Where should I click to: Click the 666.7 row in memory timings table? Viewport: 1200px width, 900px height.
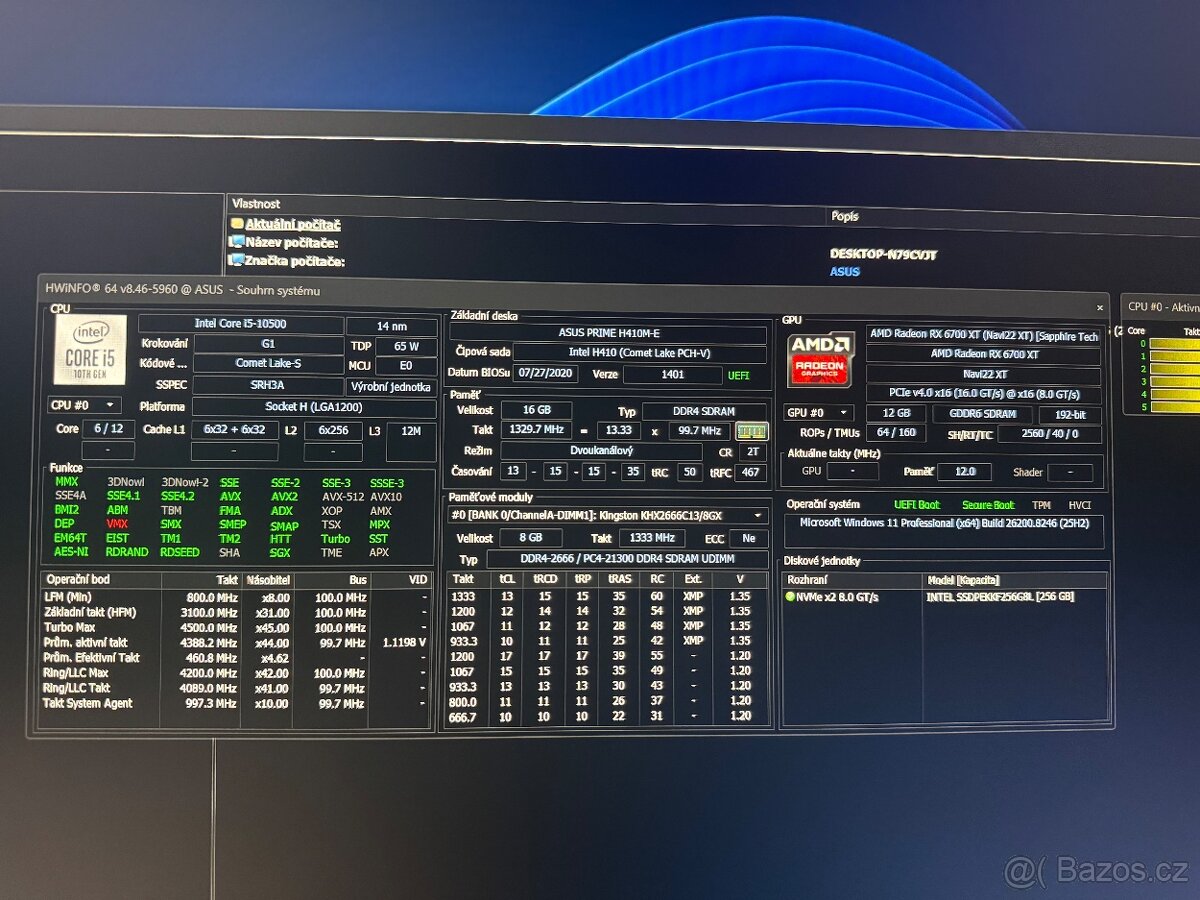tap(608, 717)
